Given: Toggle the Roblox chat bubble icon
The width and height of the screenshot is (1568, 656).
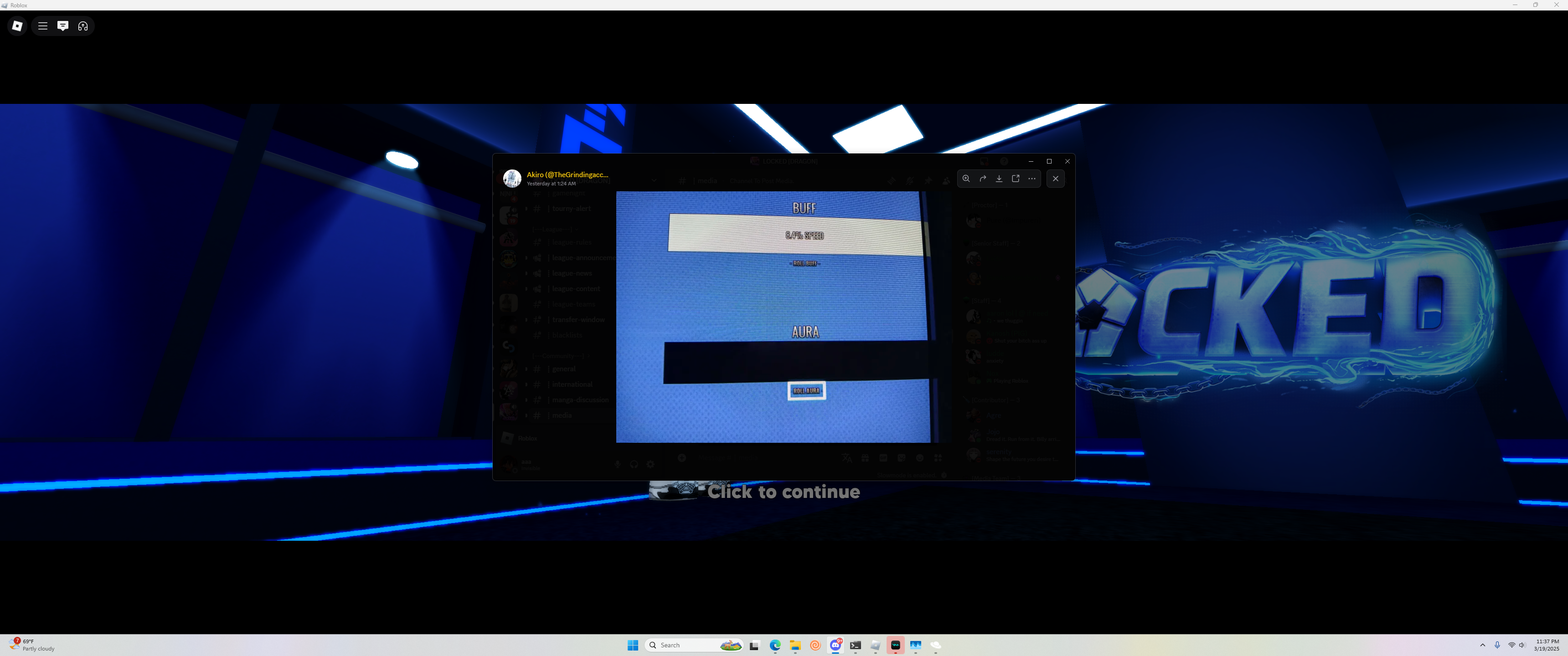Looking at the screenshot, I should pos(63,26).
